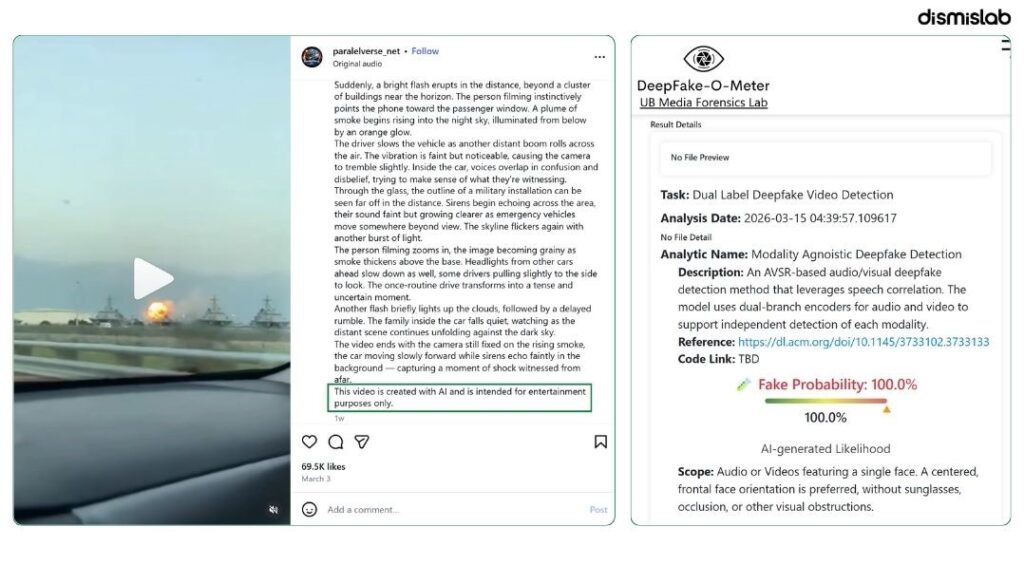
Task: Open emoji picker smiley icon
Action: click(310, 509)
